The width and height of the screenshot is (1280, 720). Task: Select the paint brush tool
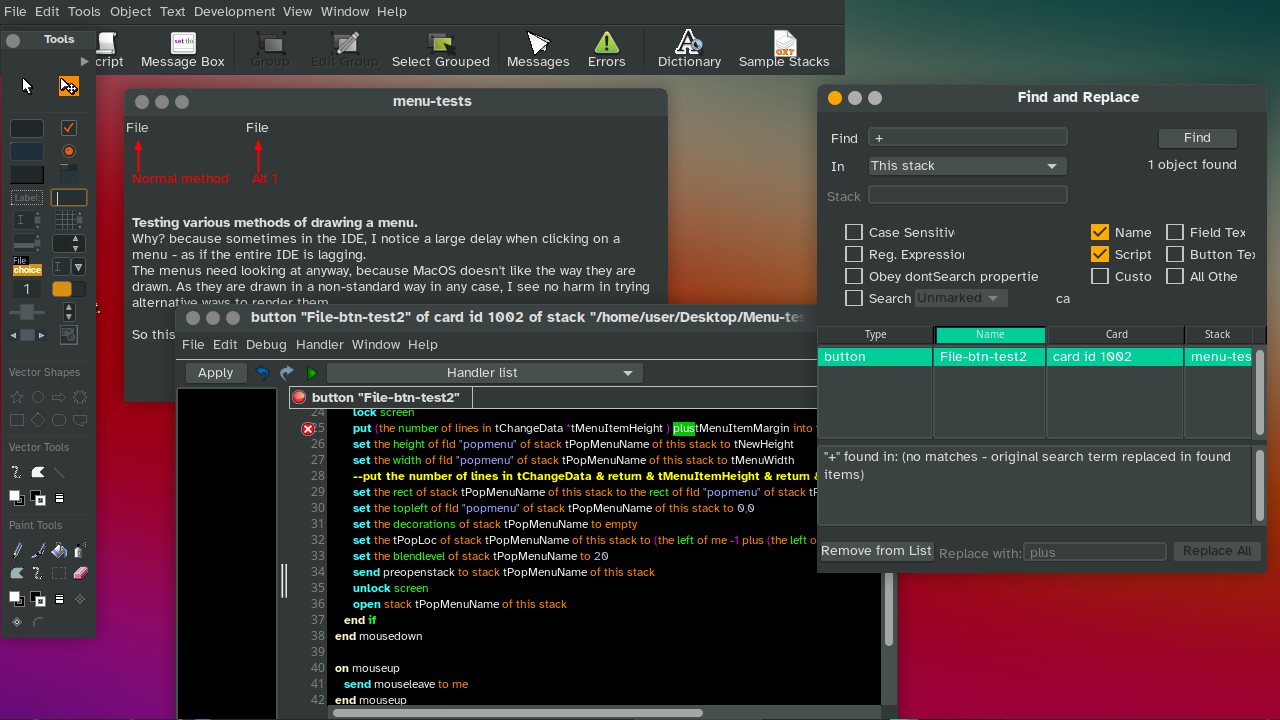click(x=38, y=550)
